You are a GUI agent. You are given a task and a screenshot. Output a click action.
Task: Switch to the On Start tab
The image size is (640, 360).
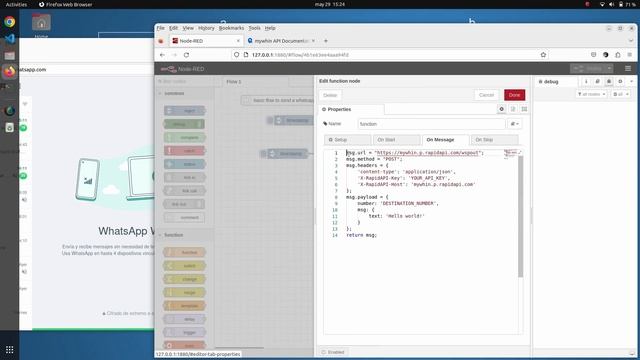click(x=396, y=140)
